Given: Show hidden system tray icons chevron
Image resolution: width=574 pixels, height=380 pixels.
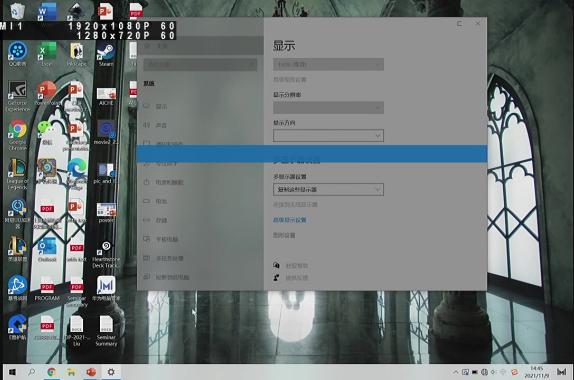Looking at the screenshot, I should (x=455, y=372).
